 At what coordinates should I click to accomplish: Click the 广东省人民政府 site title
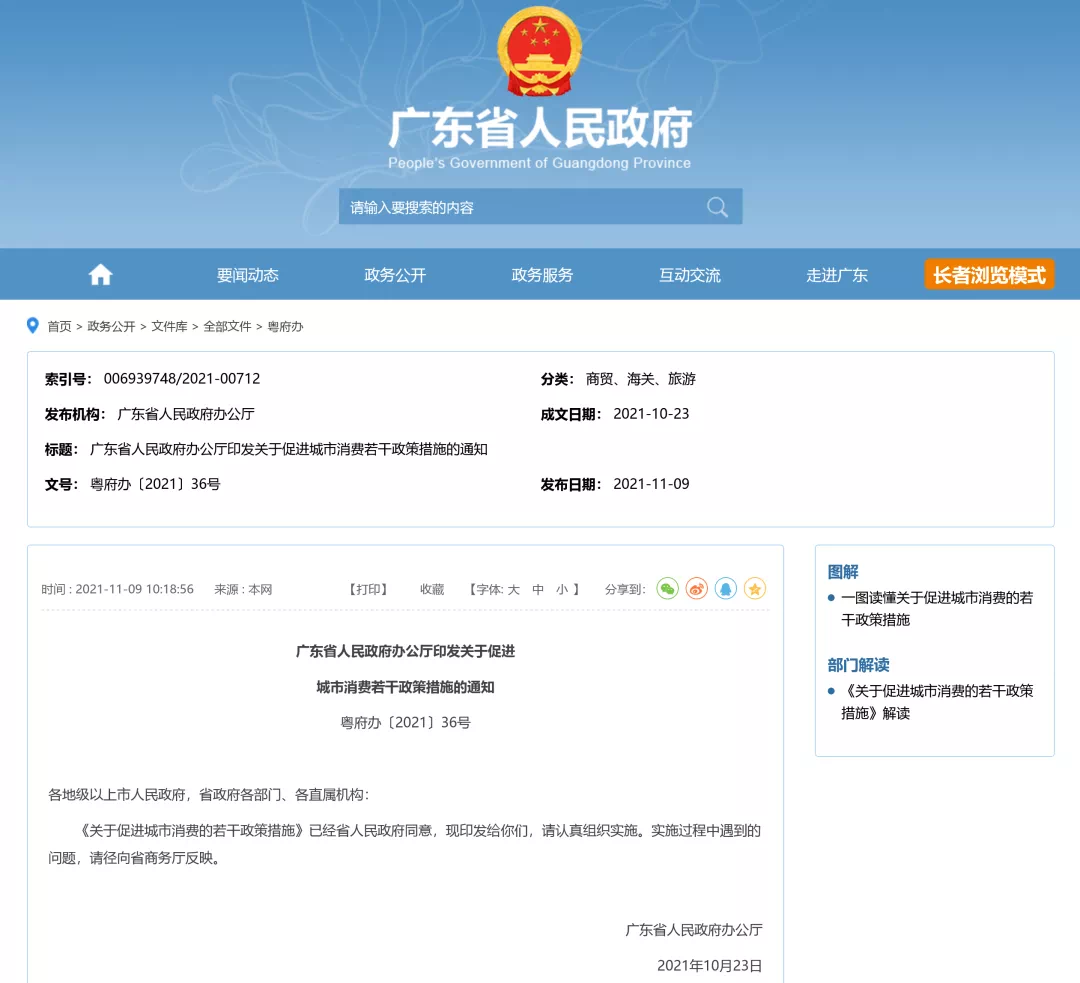[x=540, y=128]
